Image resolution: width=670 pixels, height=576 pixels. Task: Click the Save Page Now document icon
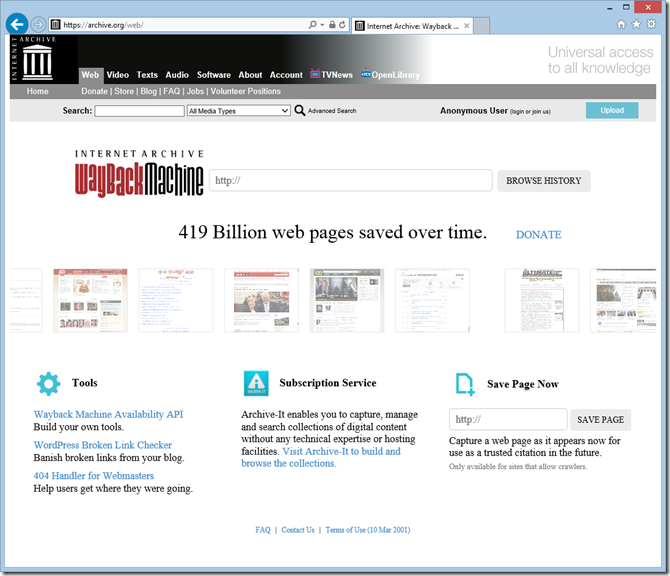pos(464,384)
